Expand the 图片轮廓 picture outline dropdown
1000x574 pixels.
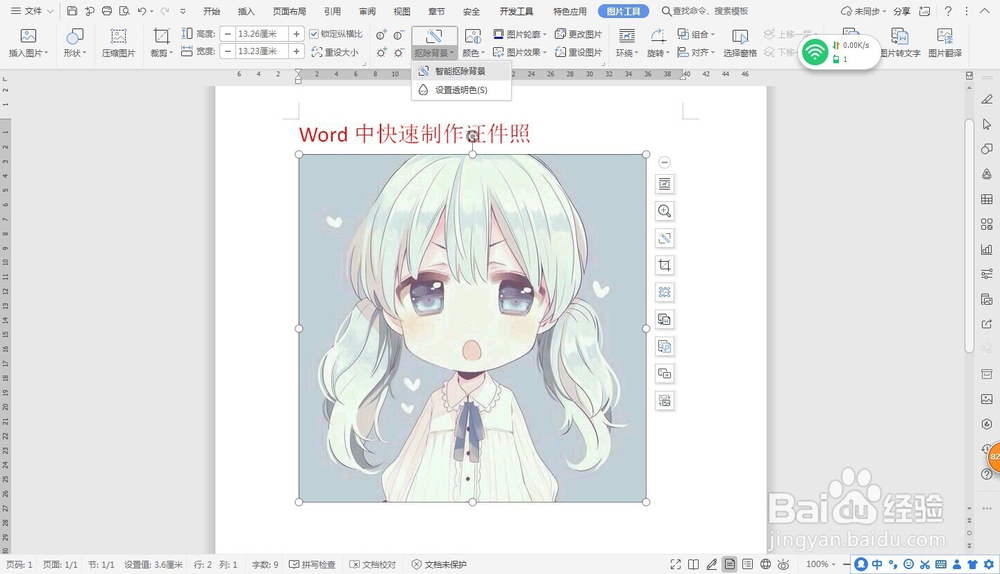click(520, 34)
